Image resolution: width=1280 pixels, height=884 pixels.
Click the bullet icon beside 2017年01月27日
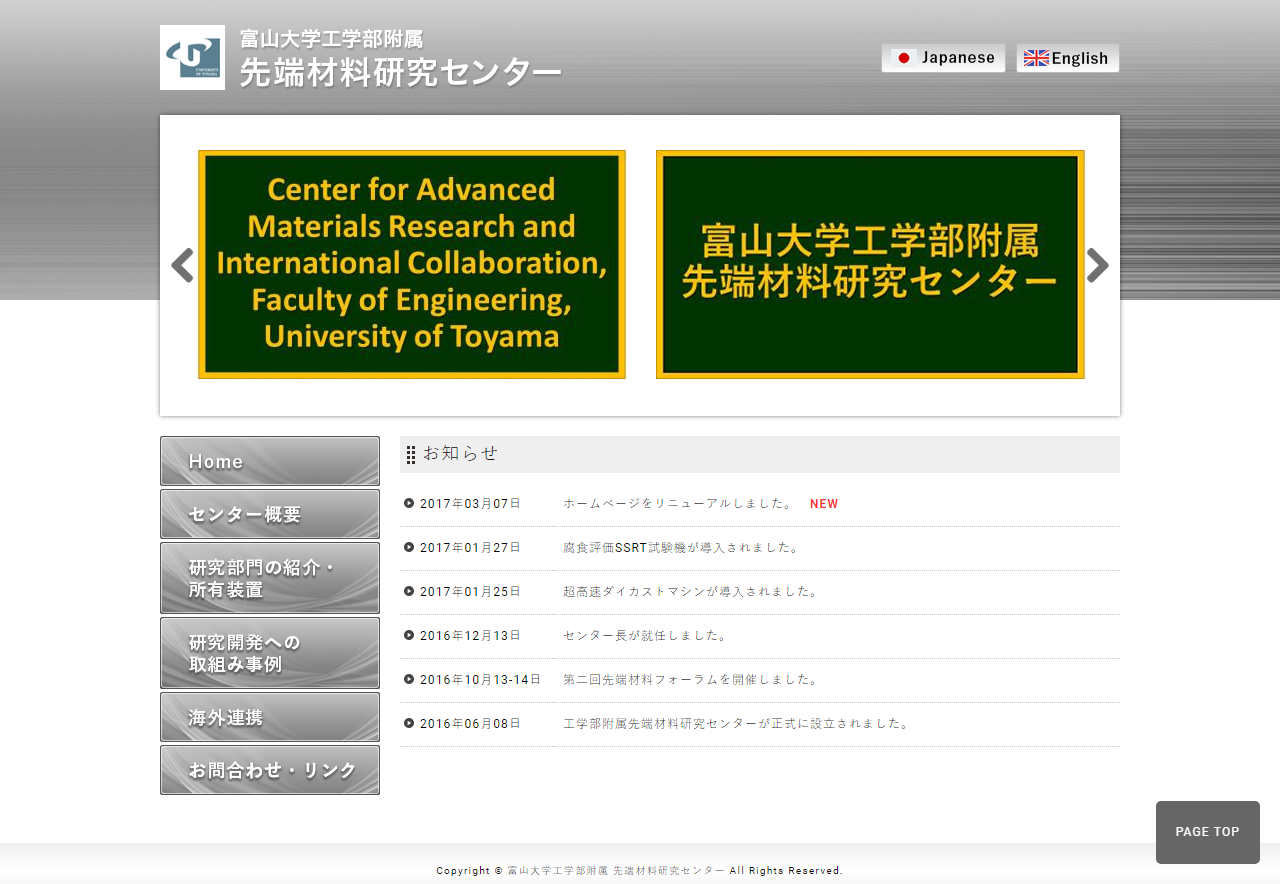coord(409,547)
